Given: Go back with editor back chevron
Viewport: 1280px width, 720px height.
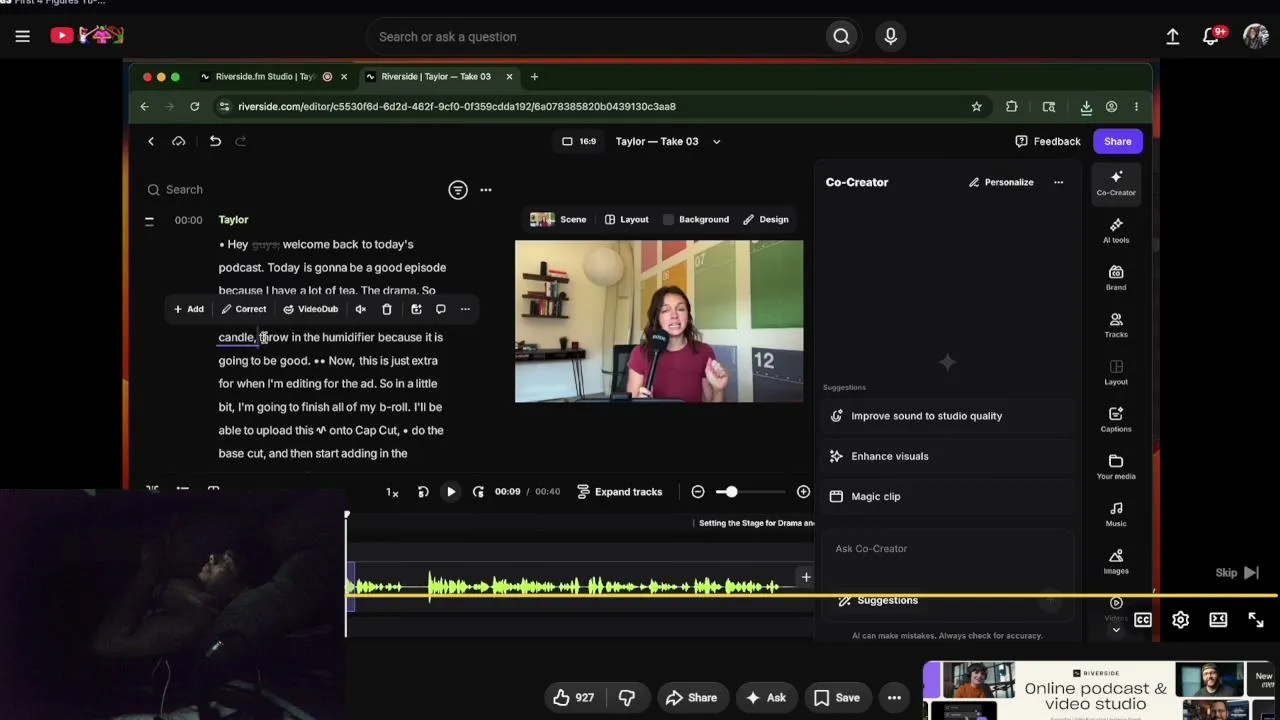Looking at the screenshot, I should tap(151, 141).
